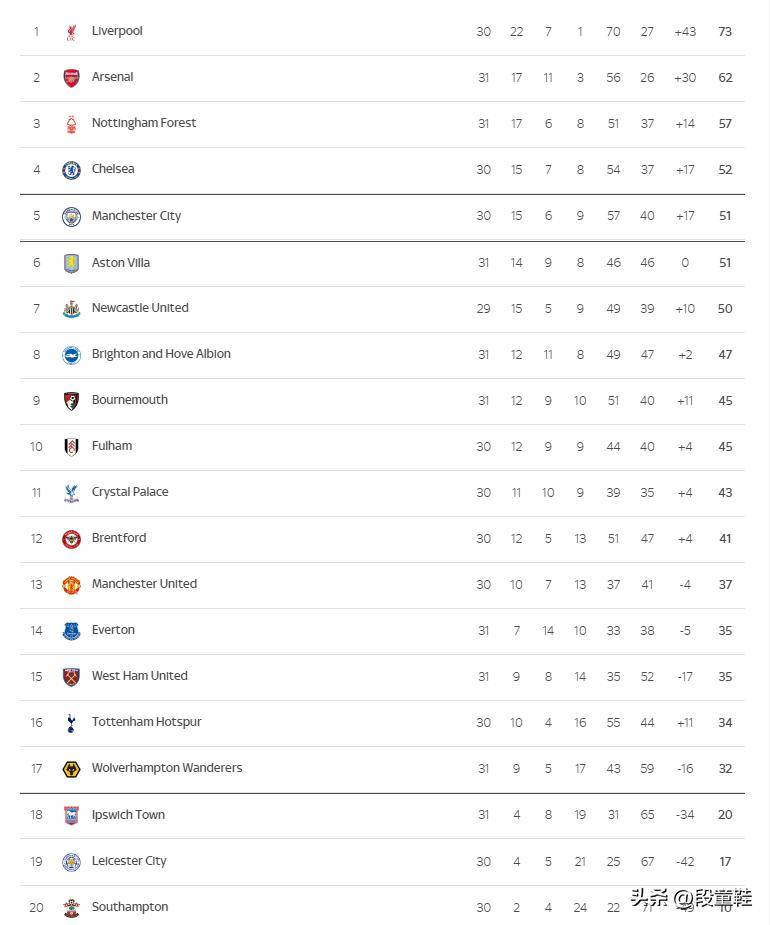Select the Wolverhampton Wanderers crest icon
770x925 pixels.
[71, 769]
